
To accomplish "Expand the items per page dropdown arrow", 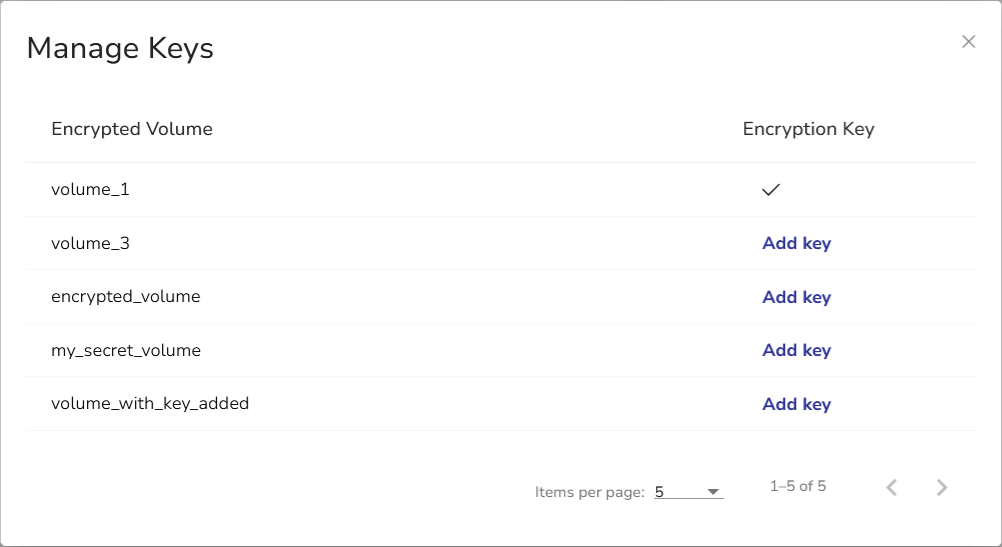I will (713, 492).
